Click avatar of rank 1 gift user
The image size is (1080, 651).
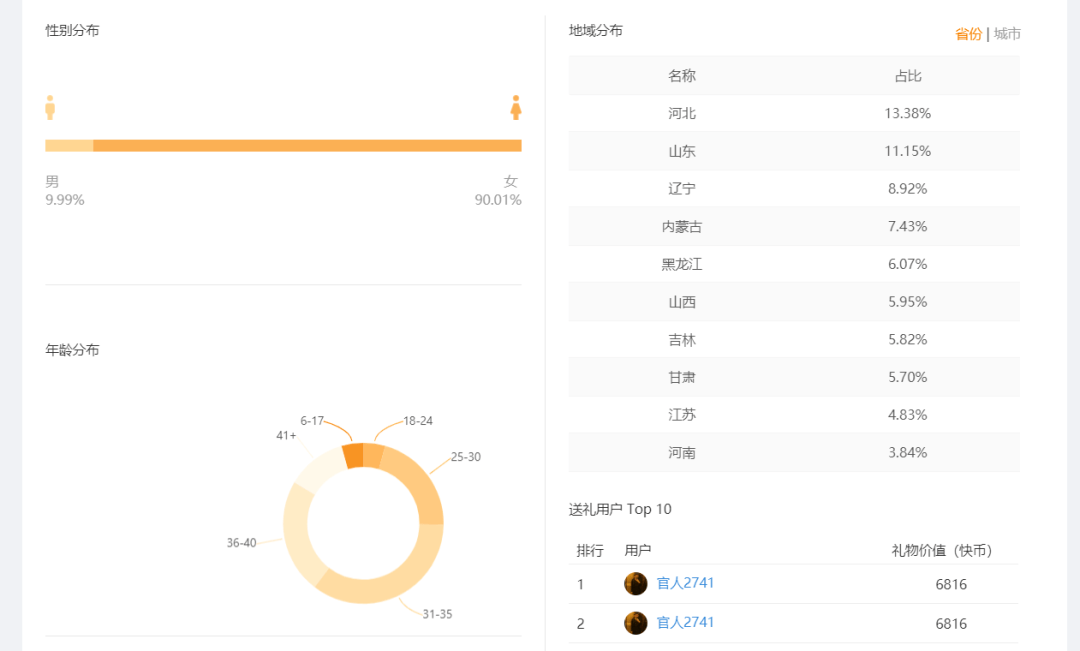(636, 584)
